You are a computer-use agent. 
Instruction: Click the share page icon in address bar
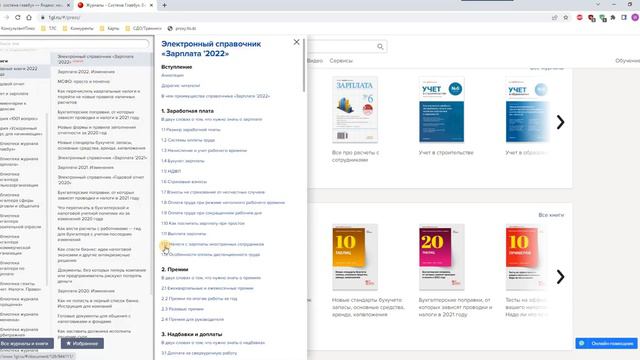[554, 18]
